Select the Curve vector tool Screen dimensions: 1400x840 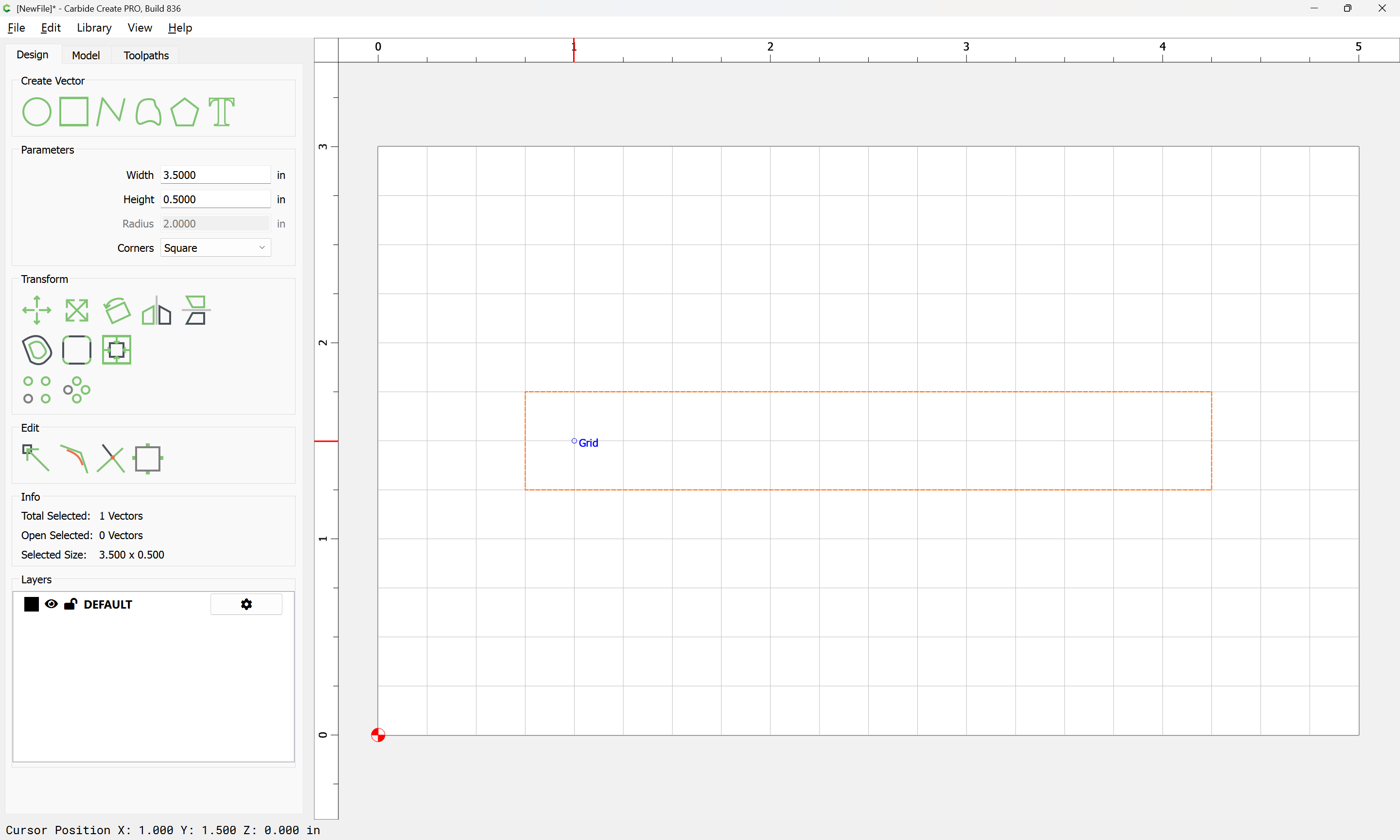148,111
